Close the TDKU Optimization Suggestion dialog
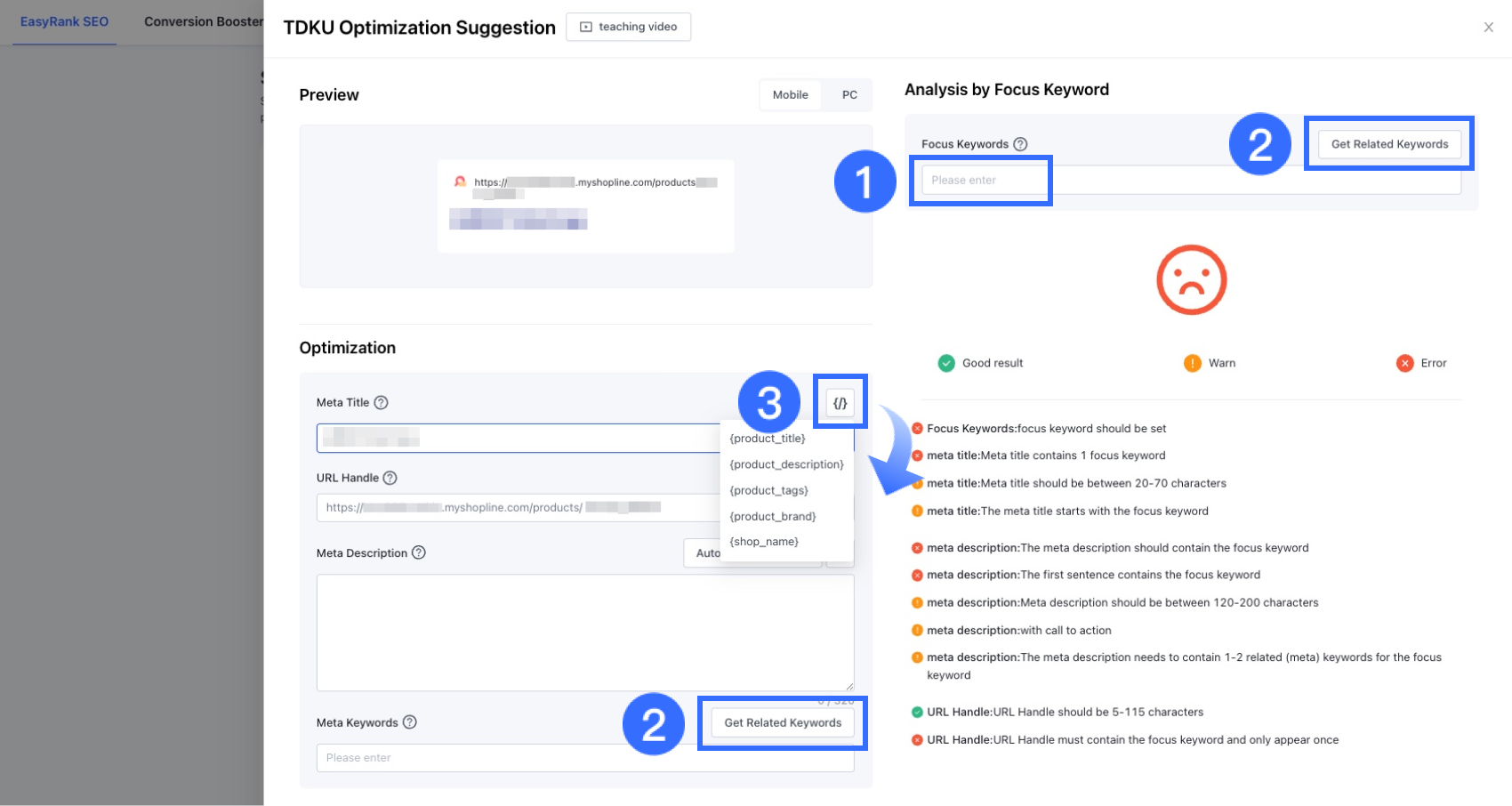 tap(1488, 28)
